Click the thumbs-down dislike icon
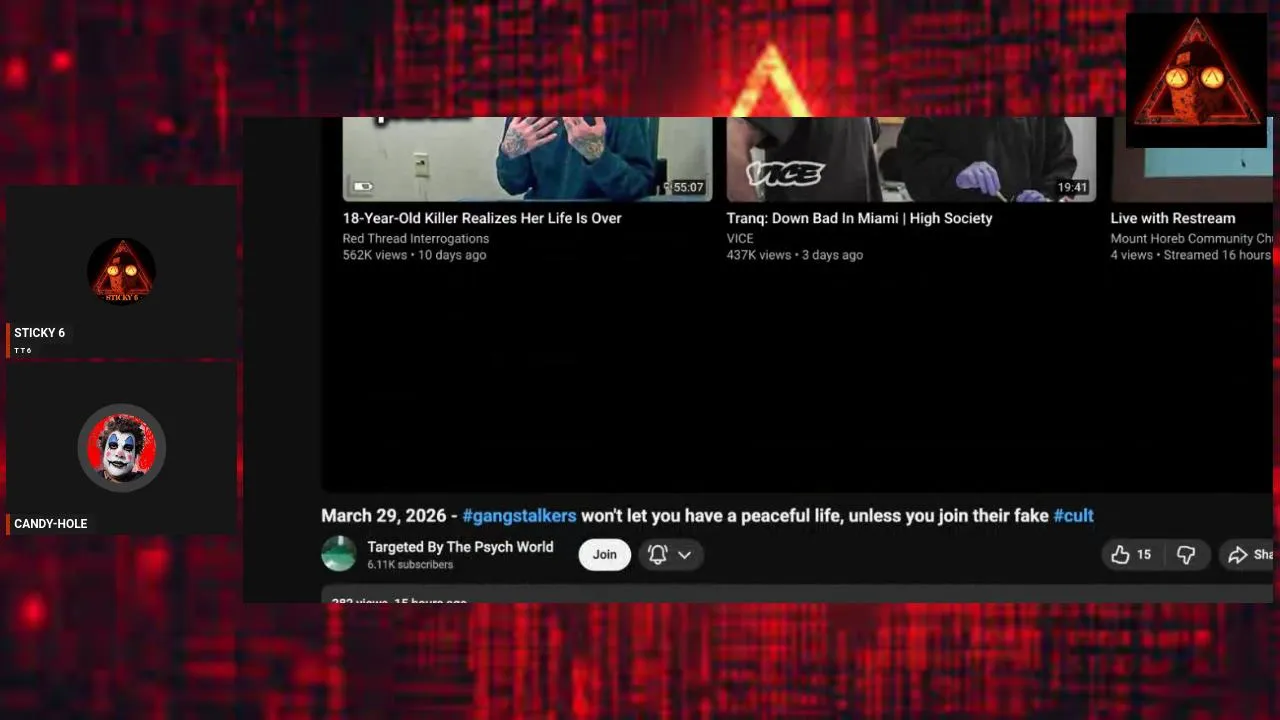The image size is (1280, 720). (x=1186, y=555)
